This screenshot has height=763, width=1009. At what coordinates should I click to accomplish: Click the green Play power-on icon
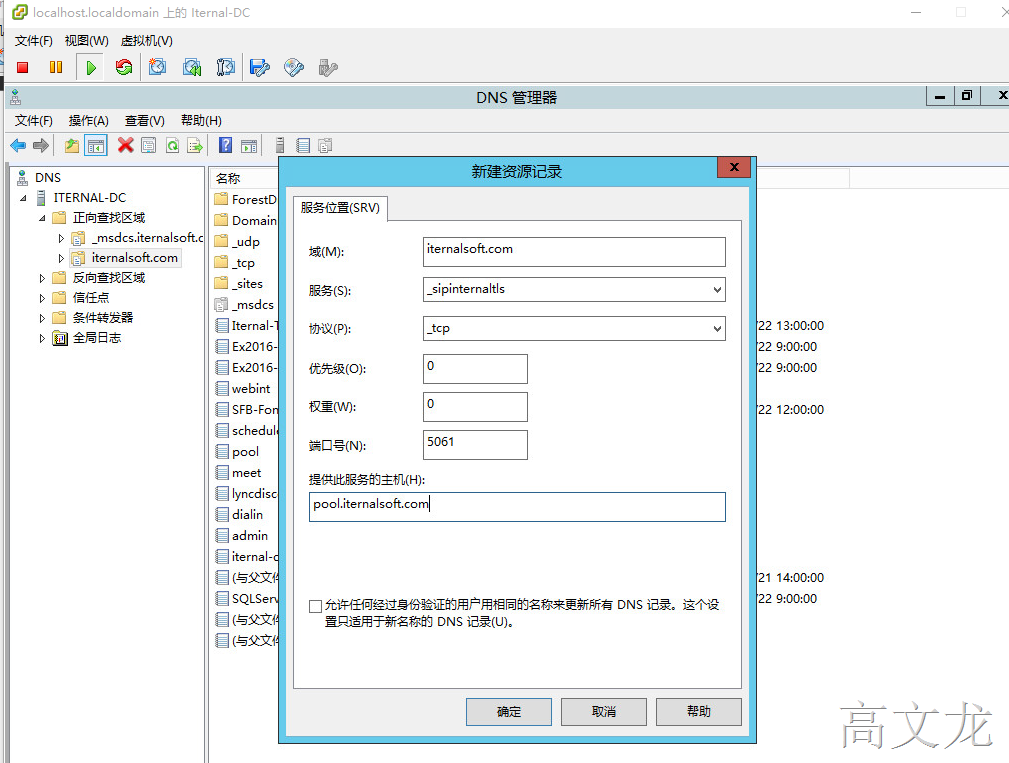tap(91, 67)
